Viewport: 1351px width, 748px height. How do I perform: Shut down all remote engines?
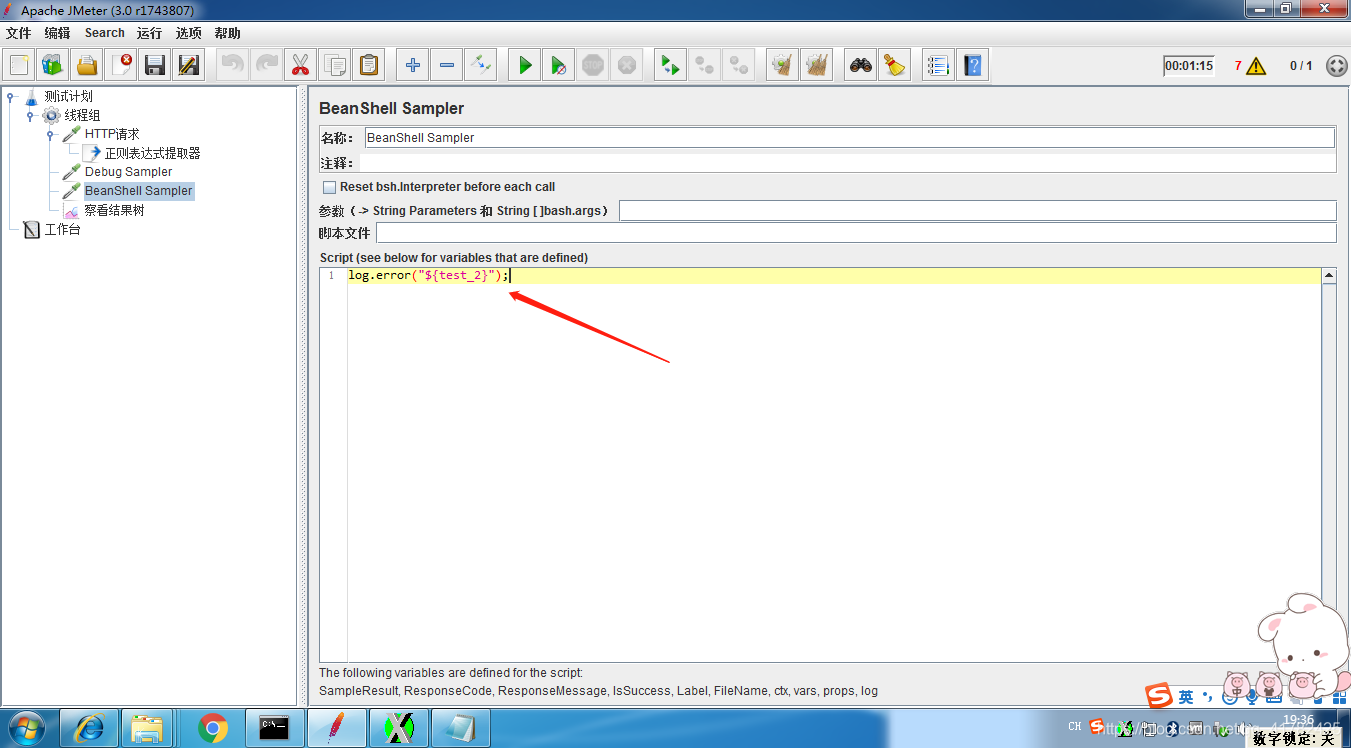pos(739,66)
